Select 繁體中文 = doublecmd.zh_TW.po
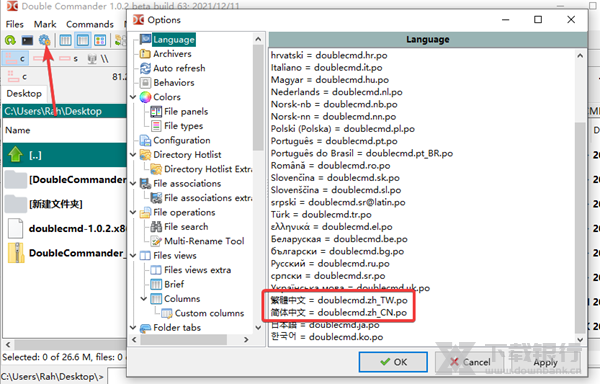600x384 pixels. (339, 301)
